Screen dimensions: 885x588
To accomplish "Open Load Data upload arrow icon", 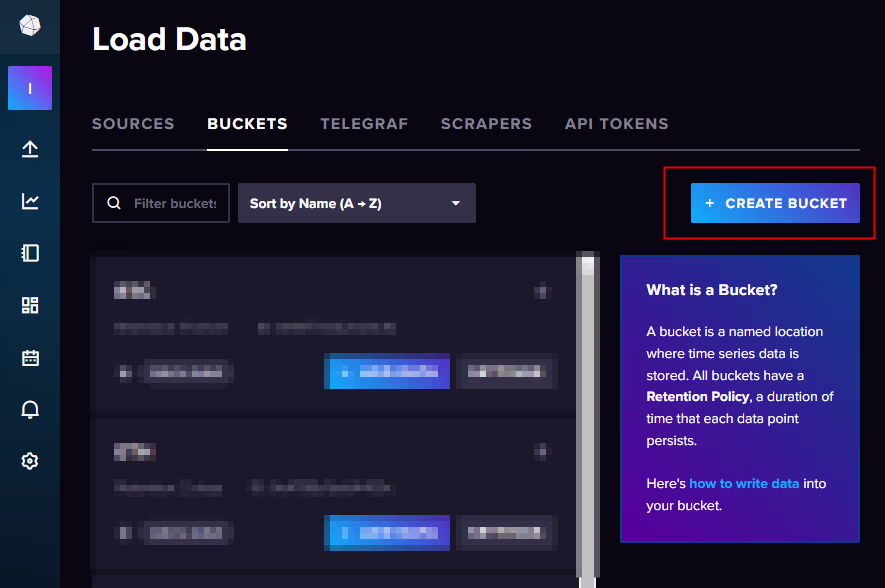I will pos(30,149).
